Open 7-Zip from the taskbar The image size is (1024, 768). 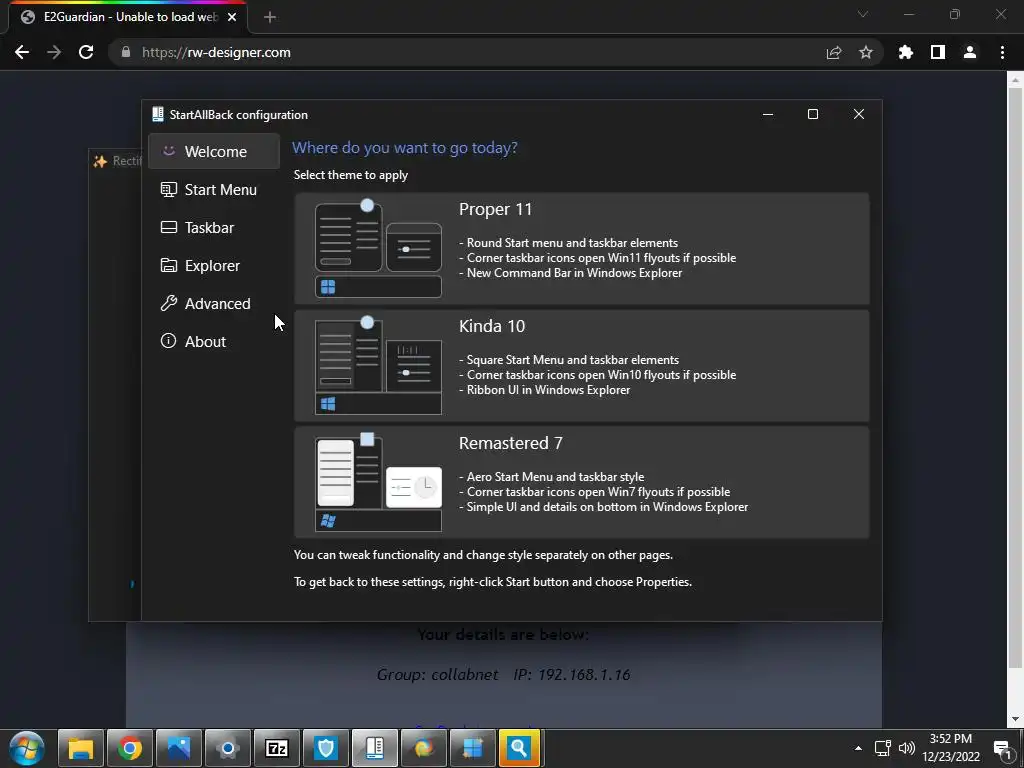(277, 748)
